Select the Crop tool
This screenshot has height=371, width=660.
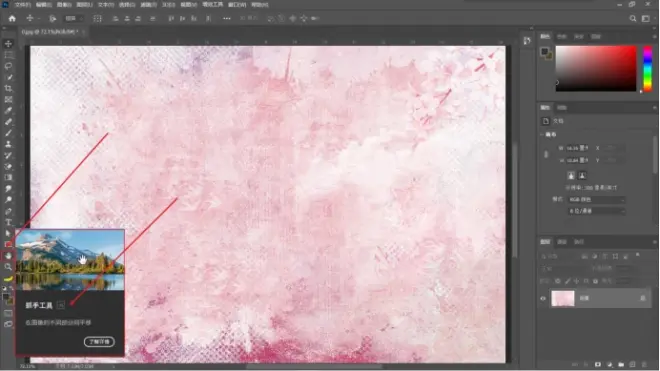coord(8,88)
